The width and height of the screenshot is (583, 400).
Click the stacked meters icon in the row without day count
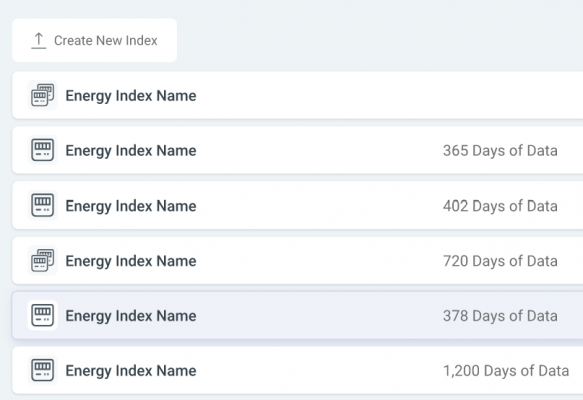click(x=42, y=95)
